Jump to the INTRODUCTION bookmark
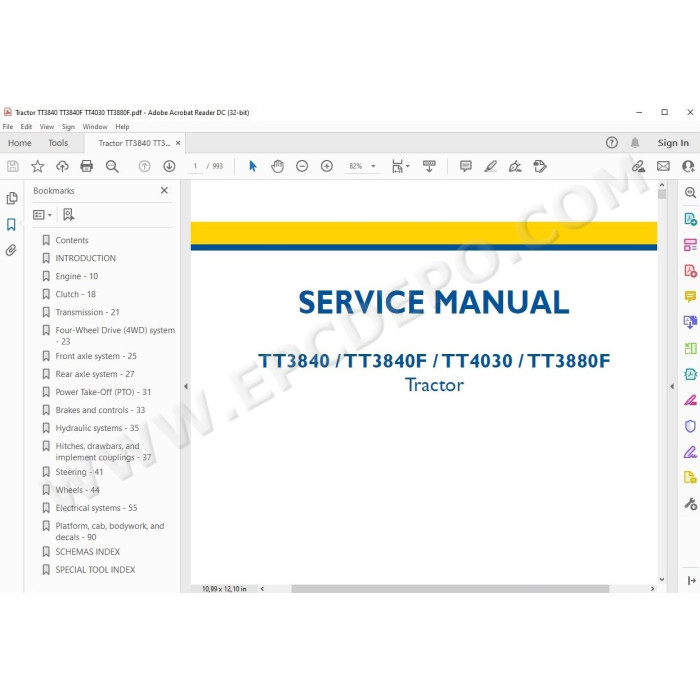This screenshot has height=700, width=700. pyautogui.click(x=85, y=258)
